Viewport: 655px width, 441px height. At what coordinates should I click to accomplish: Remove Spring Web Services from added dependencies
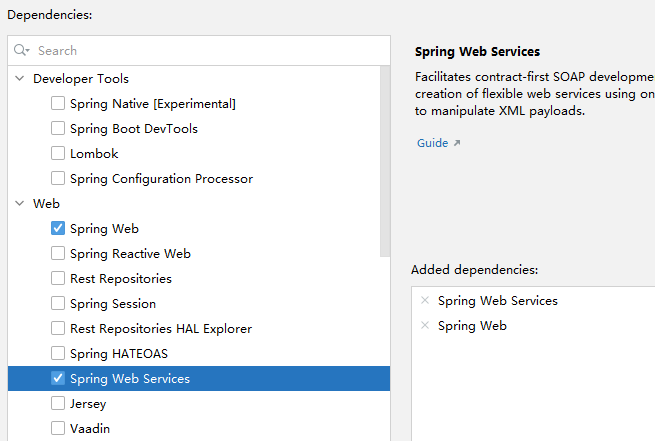coord(425,300)
